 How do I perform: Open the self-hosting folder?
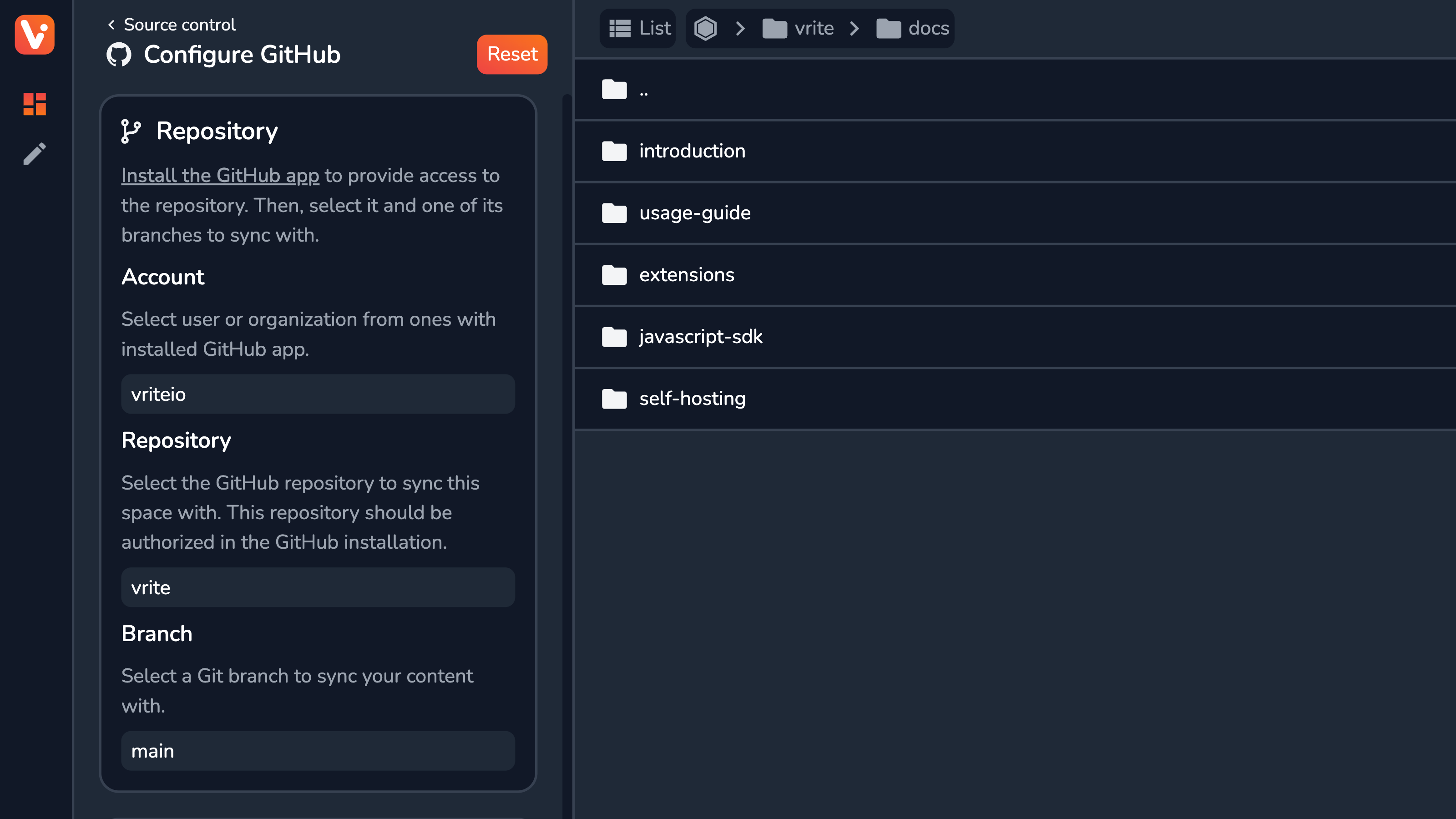coord(1015,399)
